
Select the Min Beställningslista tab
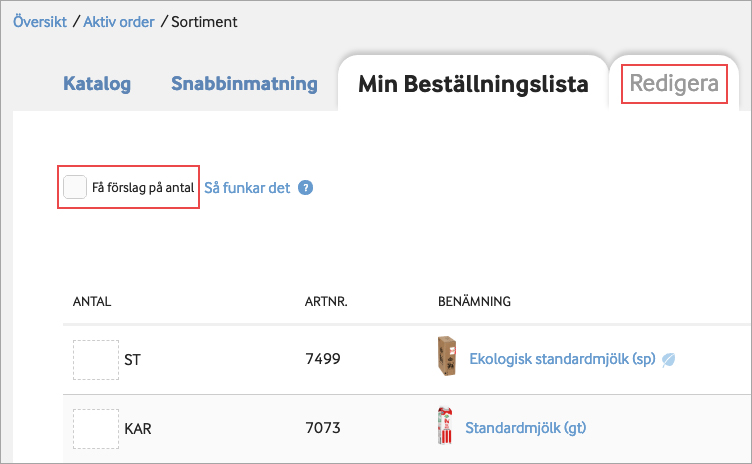pyautogui.click(x=473, y=84)
